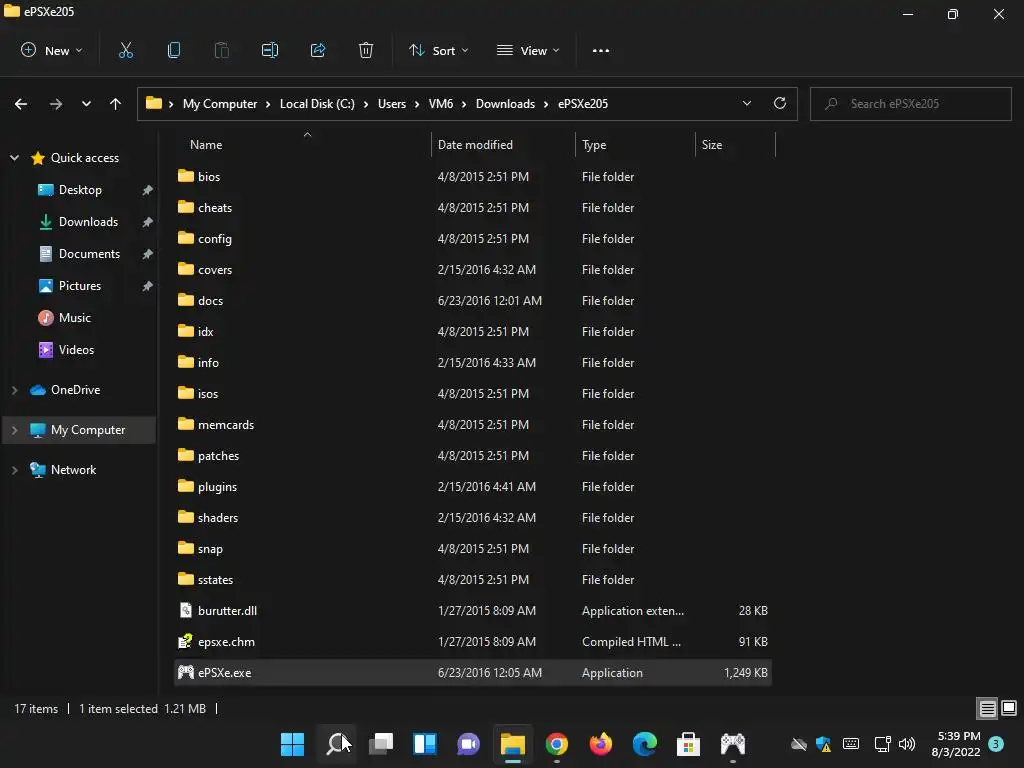Click the Paste clipboard icon
This screenshot has height=768, width=1024.
click(x=222, y=50)
